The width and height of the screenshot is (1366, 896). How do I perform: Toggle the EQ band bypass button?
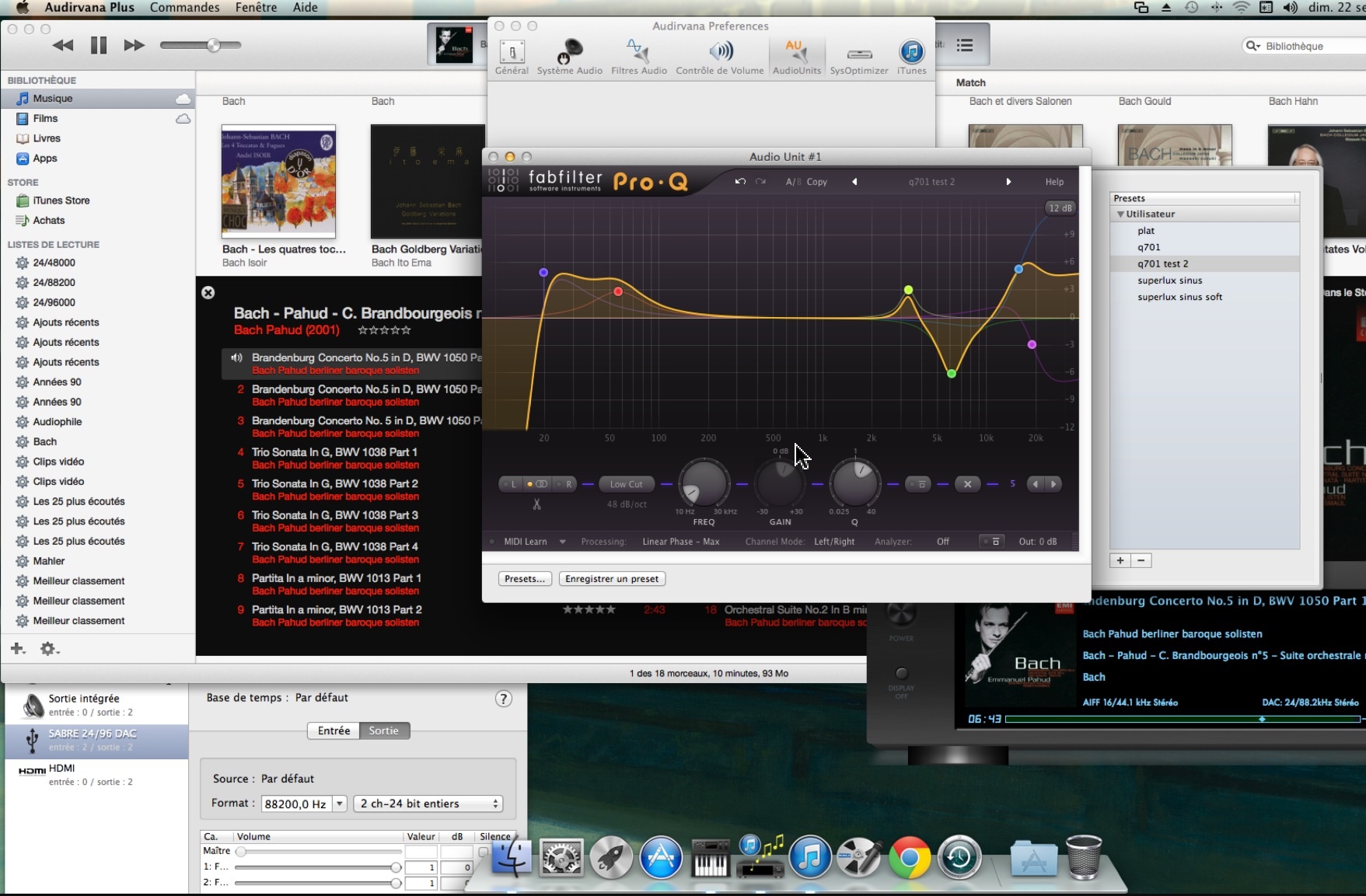coord(919,484)
